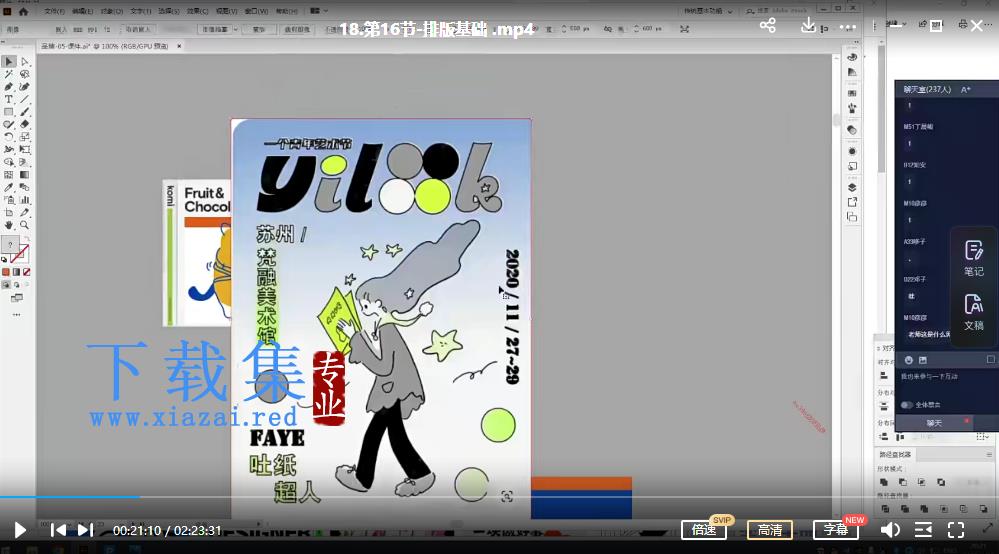Screen dimensions: 999x554
Task: Pick the Magic Wand tool
Action: coord(9,75)
